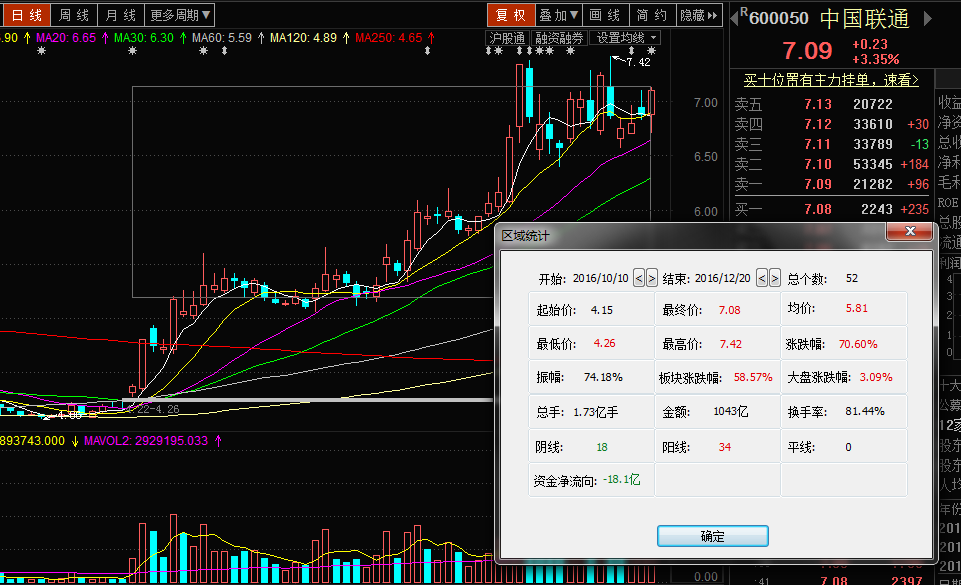Click the MA120: 4.89 indicator label
The image size is (961, 585).
tap(303, 38)
